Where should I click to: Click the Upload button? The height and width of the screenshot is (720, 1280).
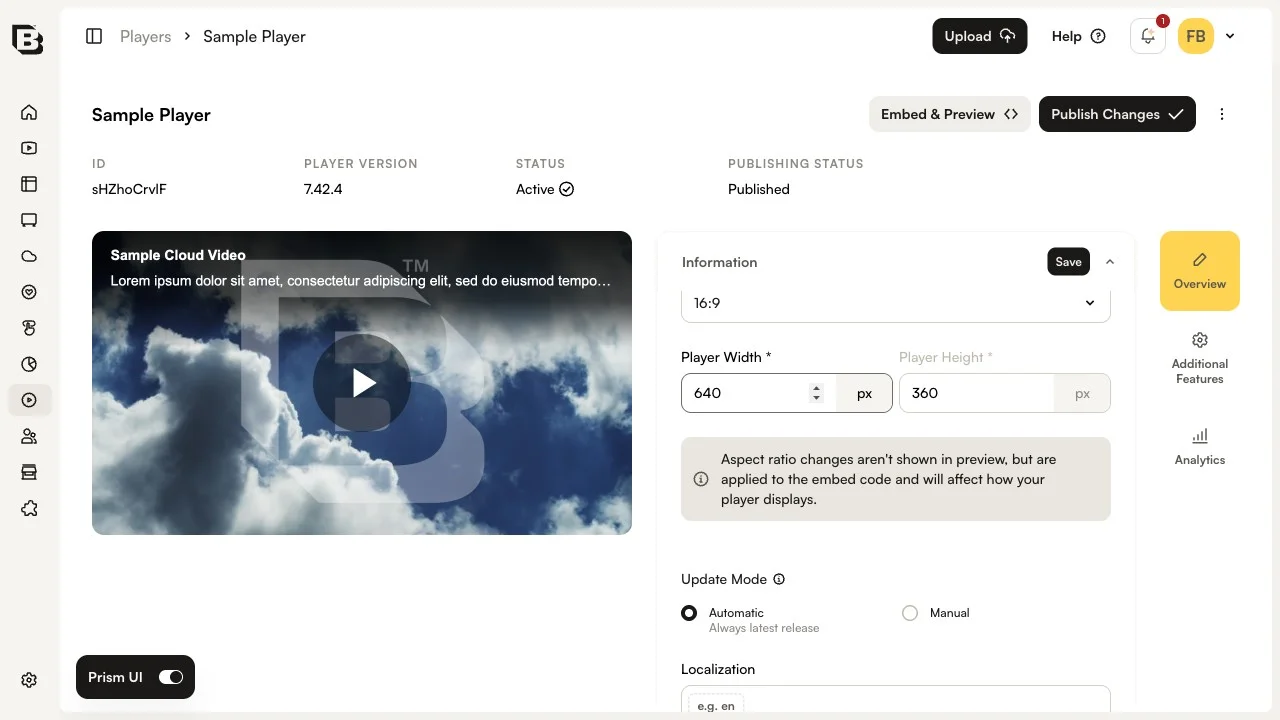980,36
